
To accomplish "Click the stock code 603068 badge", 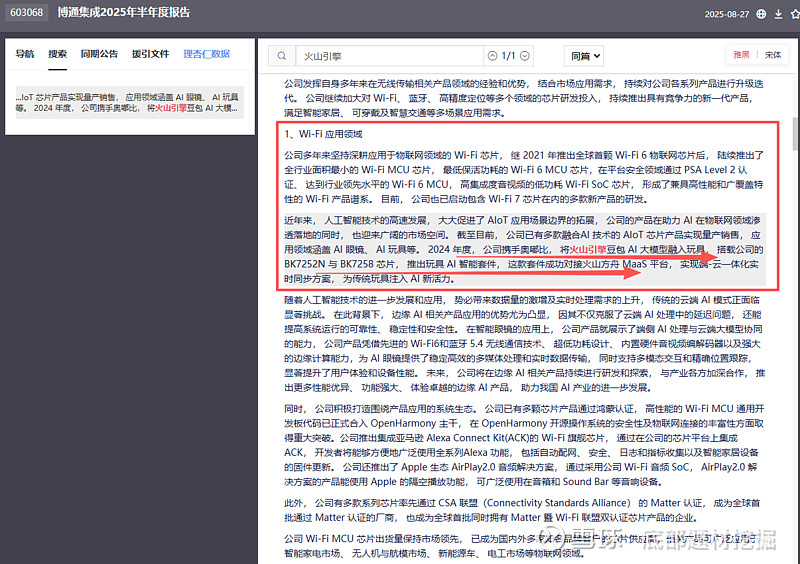I will click(27, 12).
